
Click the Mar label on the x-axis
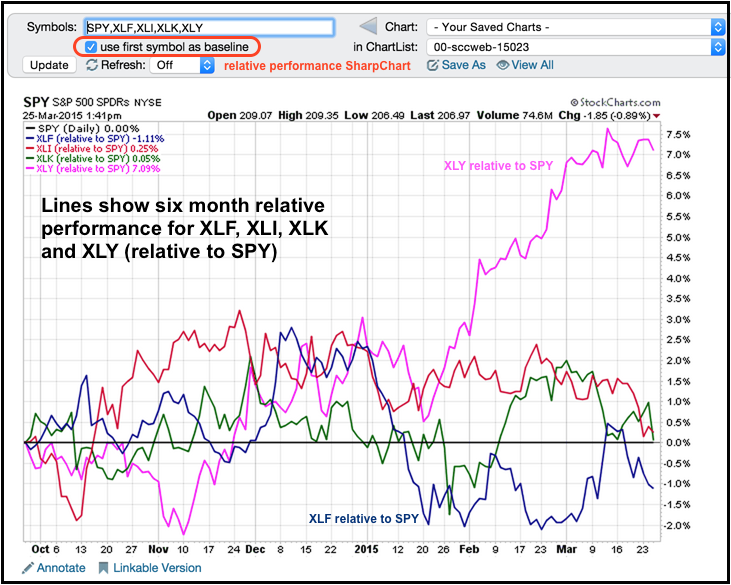click(x=567, y=549)
